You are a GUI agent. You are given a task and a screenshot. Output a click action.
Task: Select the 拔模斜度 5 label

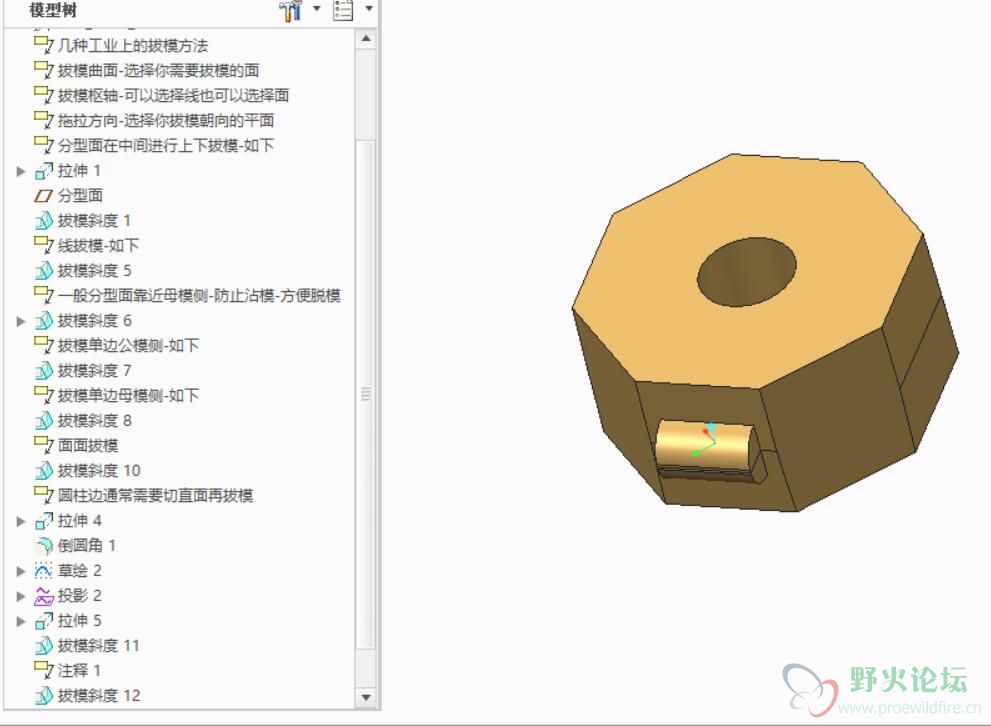pos(94,270)
